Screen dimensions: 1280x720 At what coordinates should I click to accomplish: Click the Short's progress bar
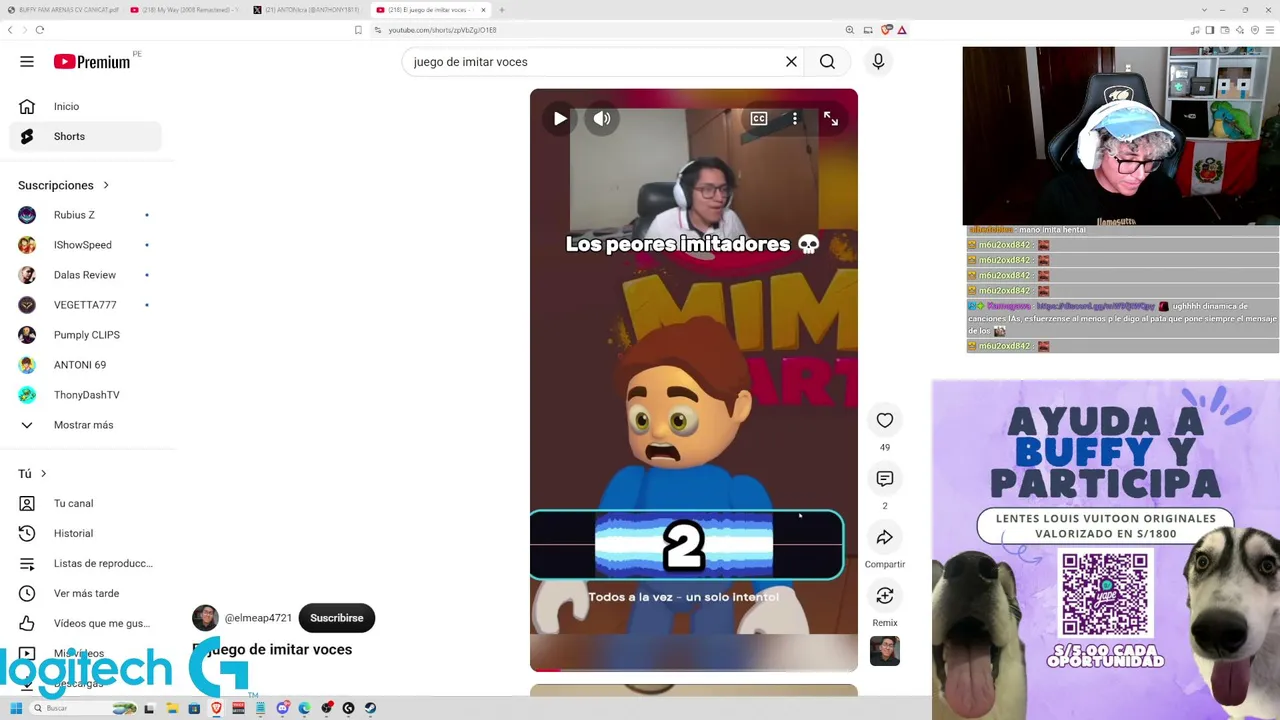pyautogui.click(x=694, y=669)
